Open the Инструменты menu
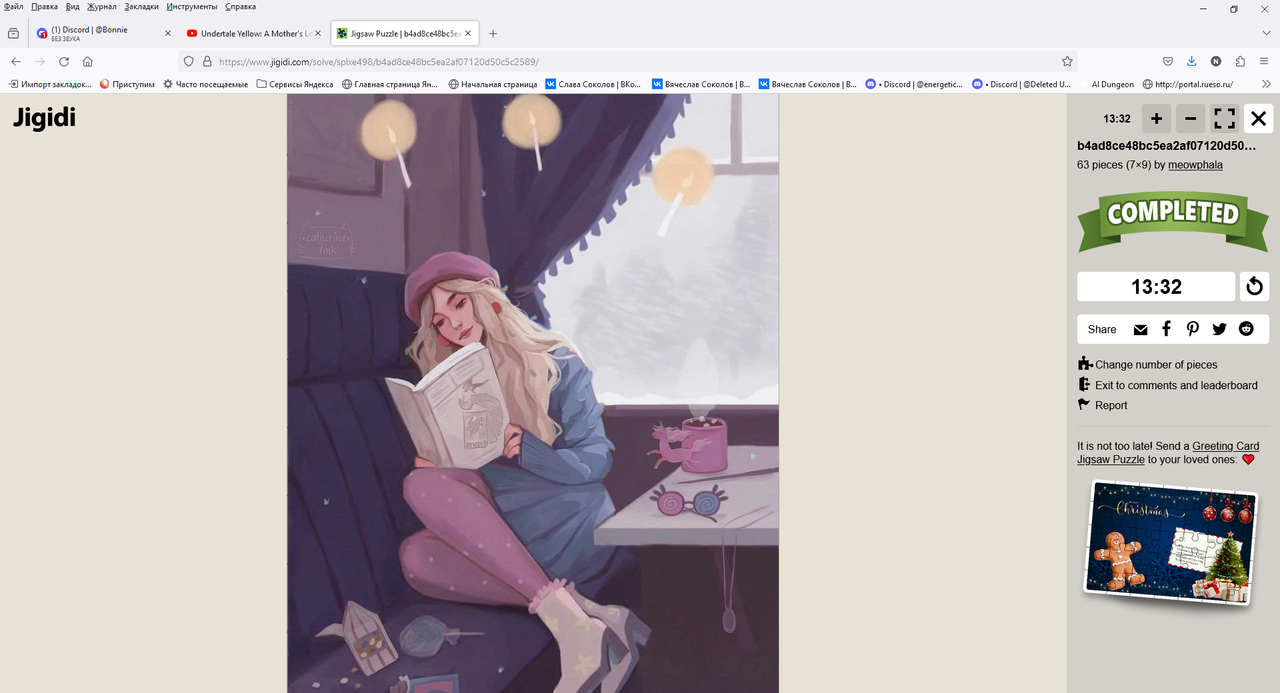The image size is (1280, 693). click(192, 7)
